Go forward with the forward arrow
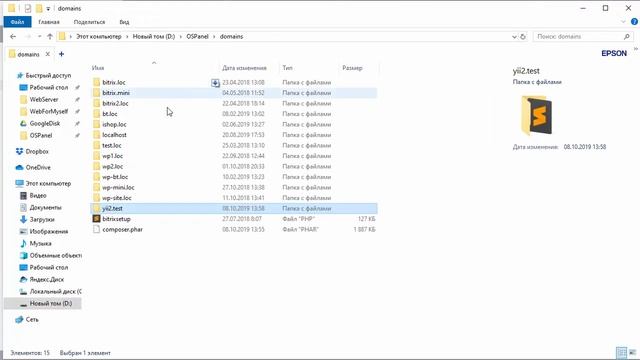 click(x=28, y=37)
